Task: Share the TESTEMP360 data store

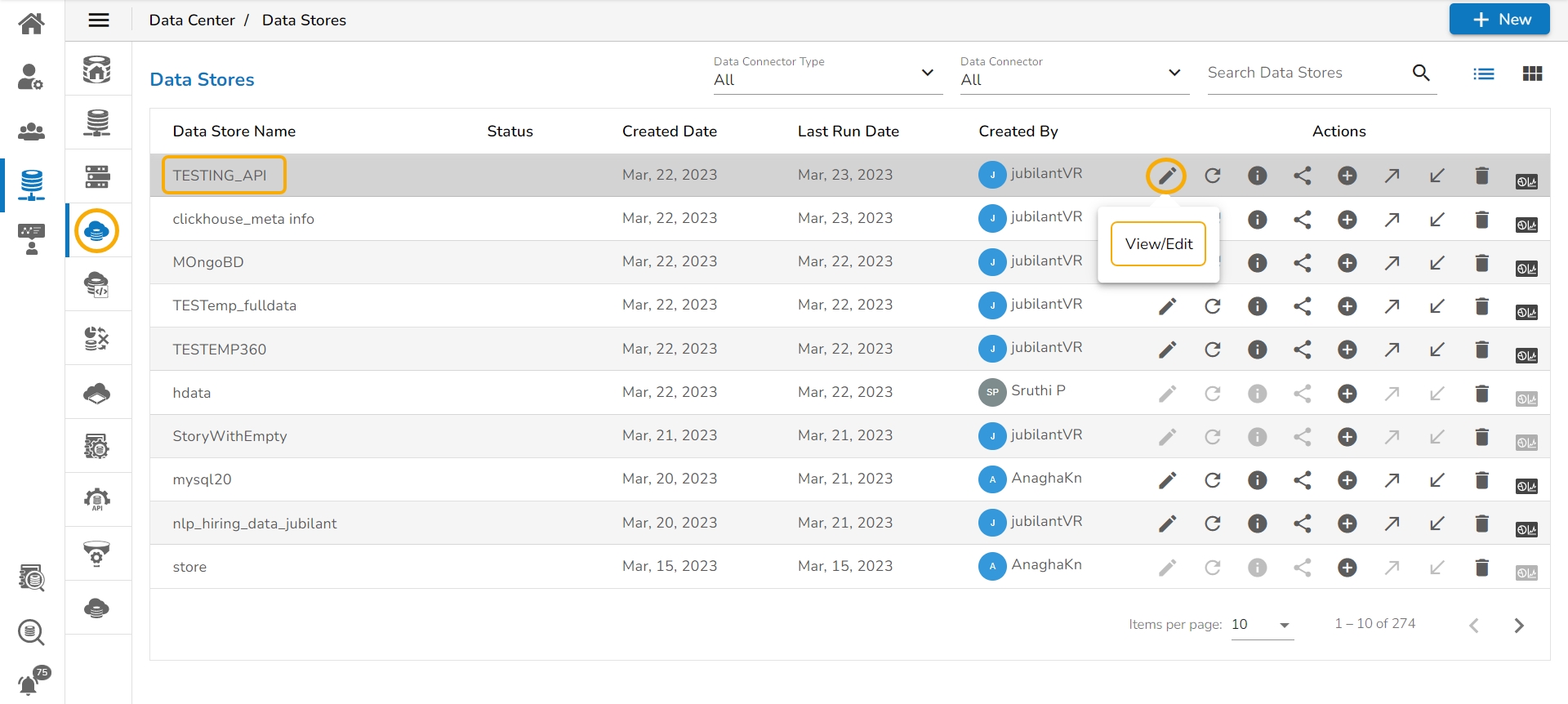Action: pyautogui.click(x=1302, y=350)
